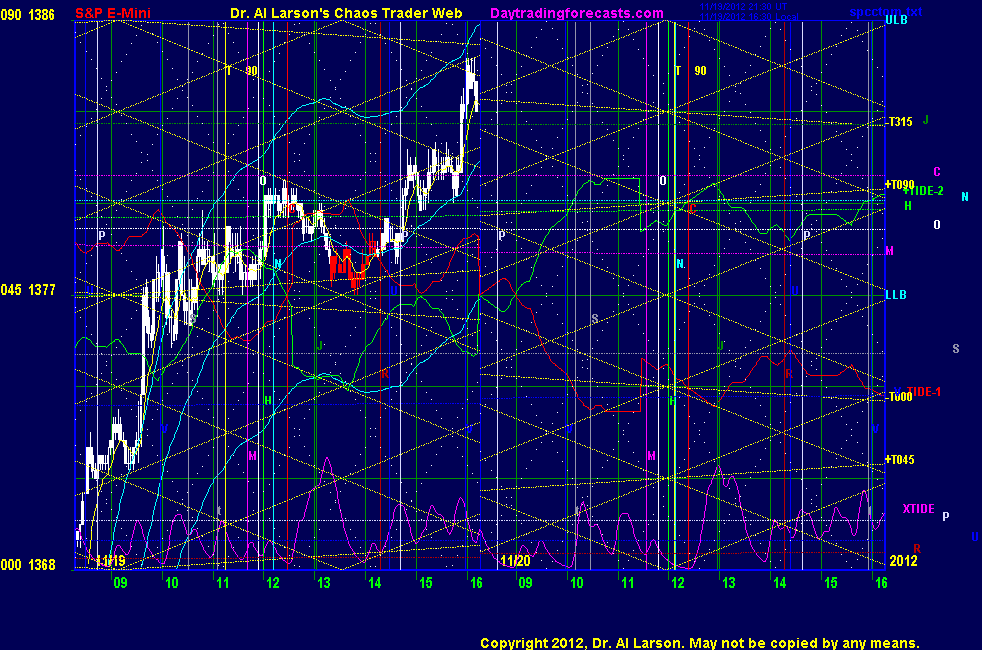This screenshot has height=650, width=982.
Task: Click the "S&P E-Mini" chart title
Action: 113,13
